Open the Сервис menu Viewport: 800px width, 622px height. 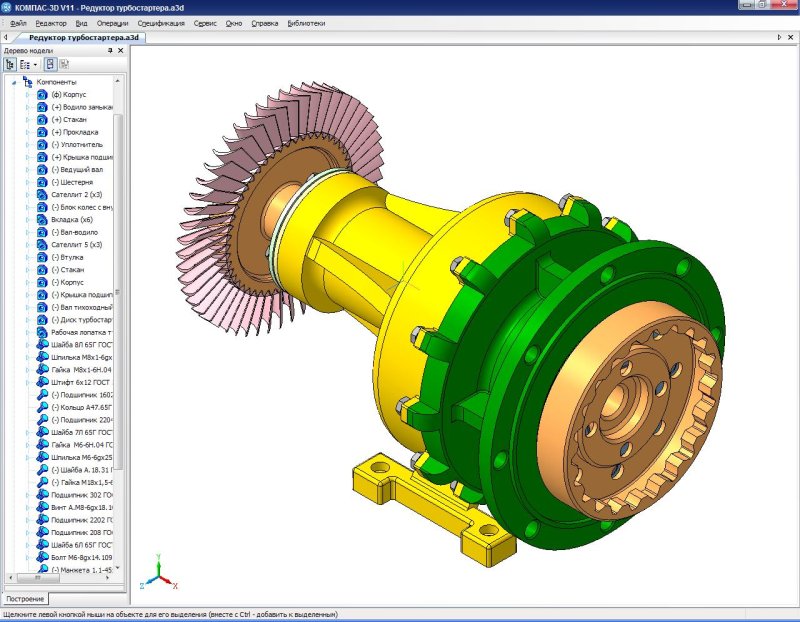click(205, 23)
